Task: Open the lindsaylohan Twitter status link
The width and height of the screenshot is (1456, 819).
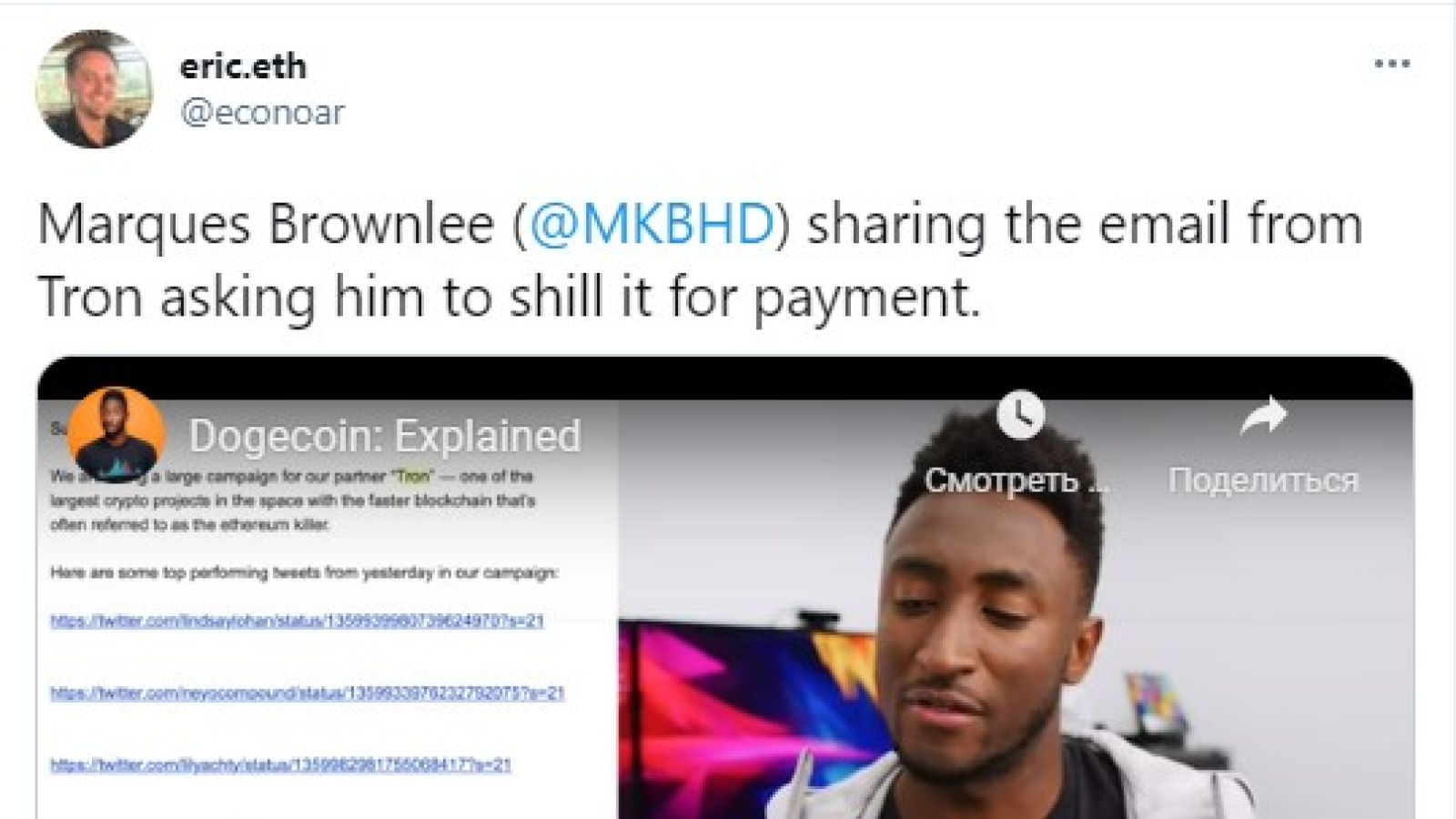Action: [297, 621]
